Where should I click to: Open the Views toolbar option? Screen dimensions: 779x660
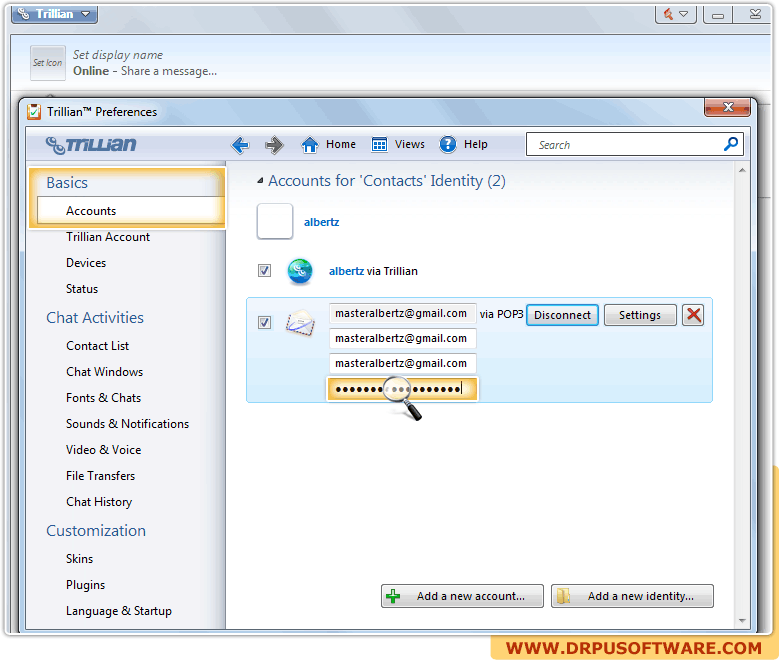click(x=398, y=145)
